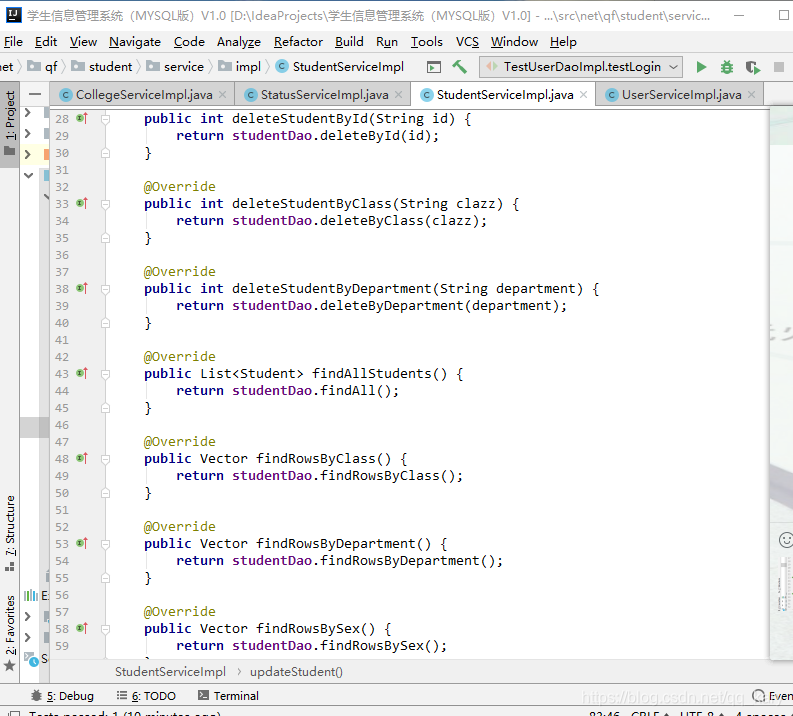Run TestUserDaoImpl.testLogin with green play button

coord(701,67)
